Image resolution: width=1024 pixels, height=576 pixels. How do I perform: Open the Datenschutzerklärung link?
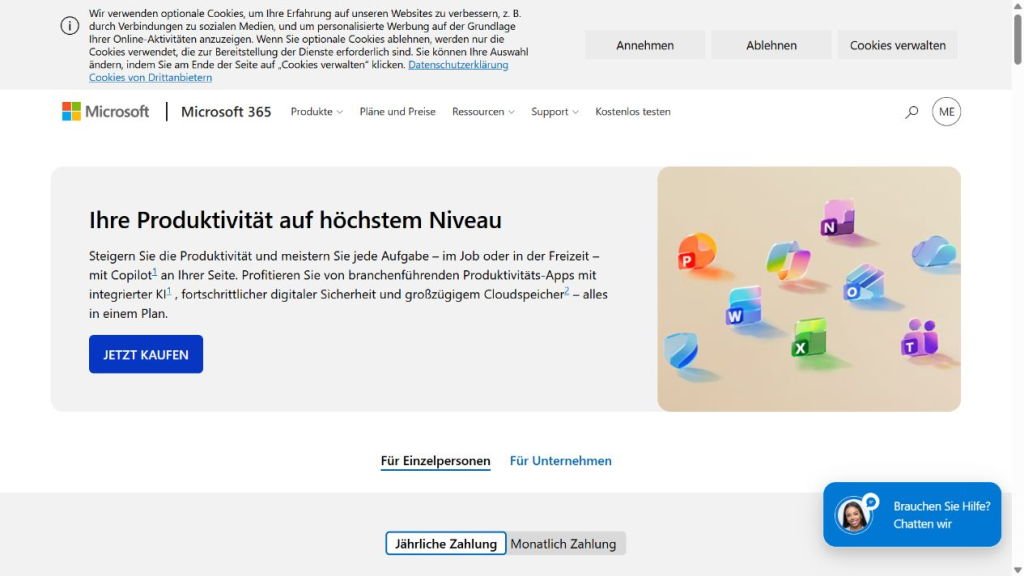tap(458, 65)
